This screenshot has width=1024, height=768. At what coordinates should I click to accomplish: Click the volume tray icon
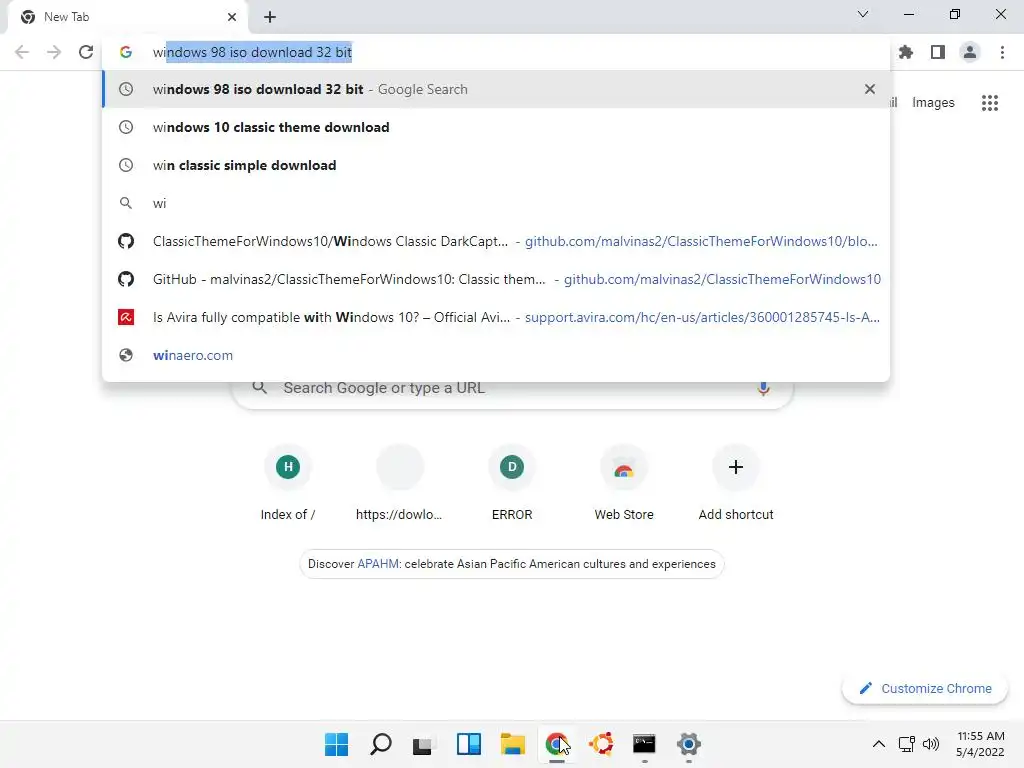[x=931, y=744]
